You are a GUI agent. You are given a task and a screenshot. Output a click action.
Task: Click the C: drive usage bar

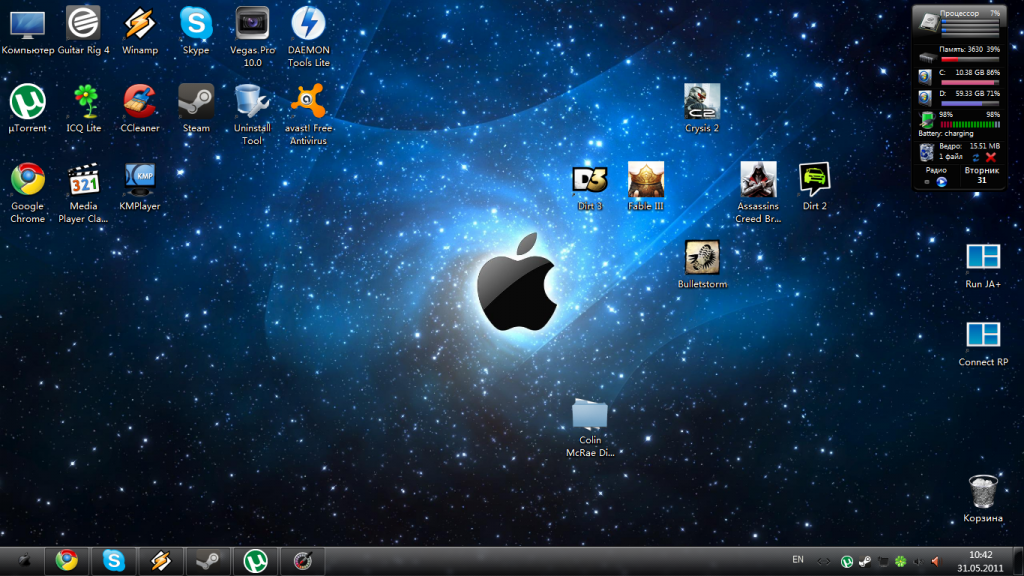(970, 83)
